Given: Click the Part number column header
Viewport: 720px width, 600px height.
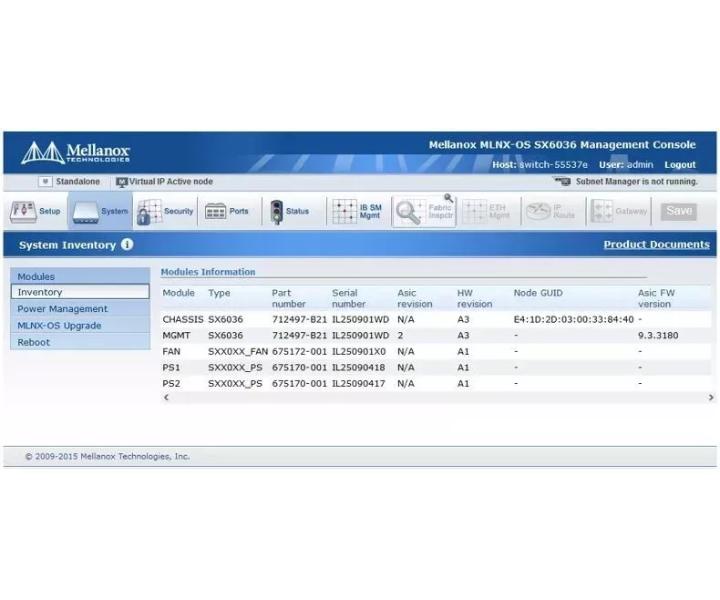Looking at the screenshot, I should pyautogui.click(x=288, y=298).
